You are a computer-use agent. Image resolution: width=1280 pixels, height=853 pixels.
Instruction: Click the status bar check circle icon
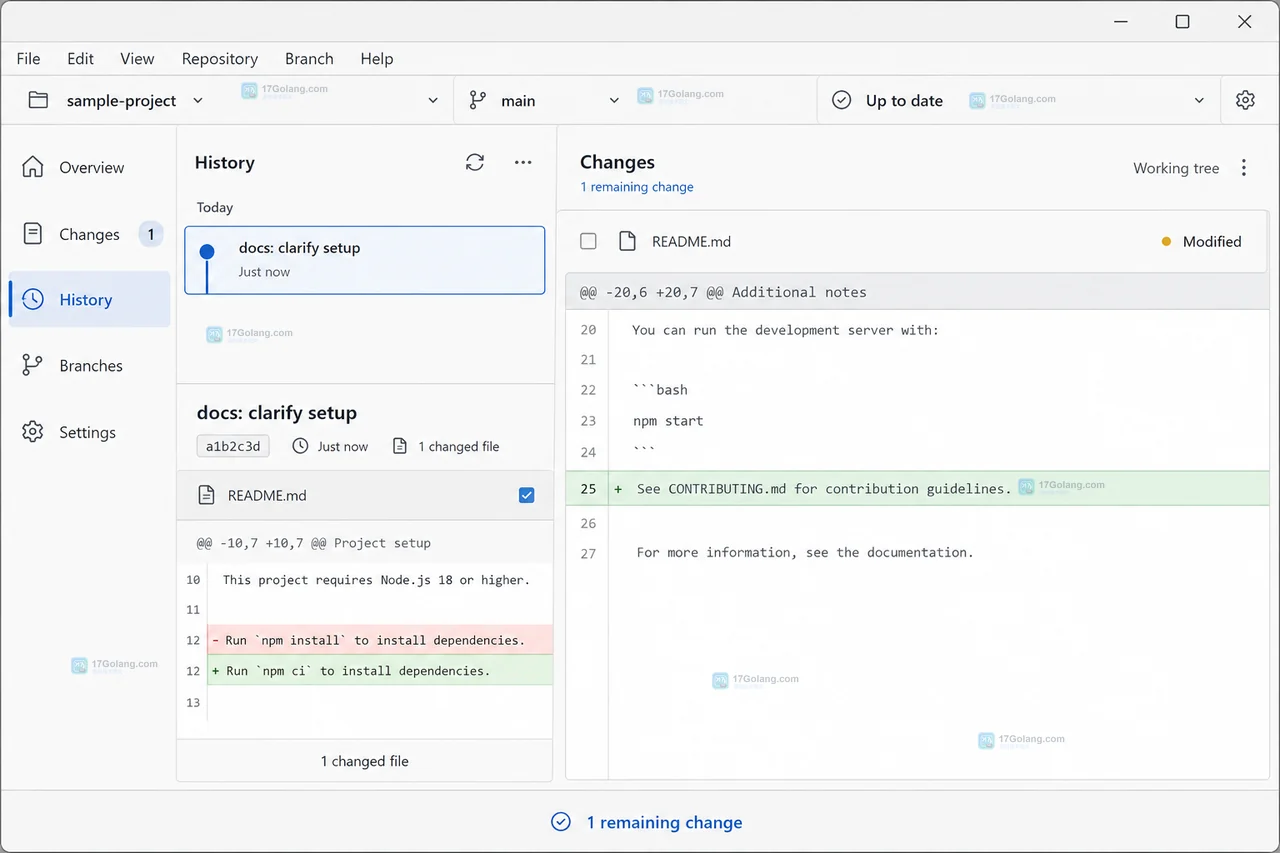561,822
